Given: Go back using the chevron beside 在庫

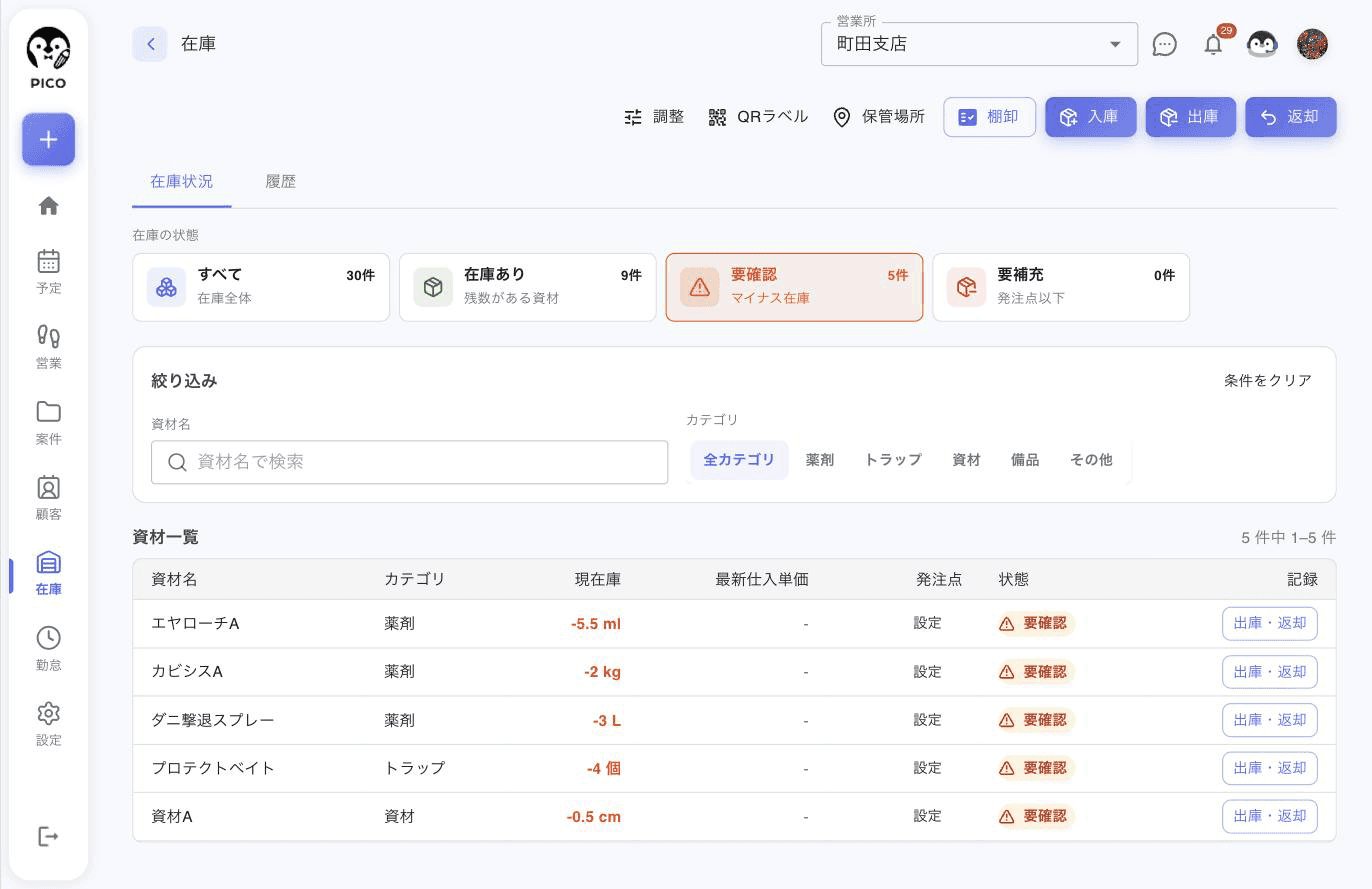Looking at the screenshot, I should pos(150,44).
